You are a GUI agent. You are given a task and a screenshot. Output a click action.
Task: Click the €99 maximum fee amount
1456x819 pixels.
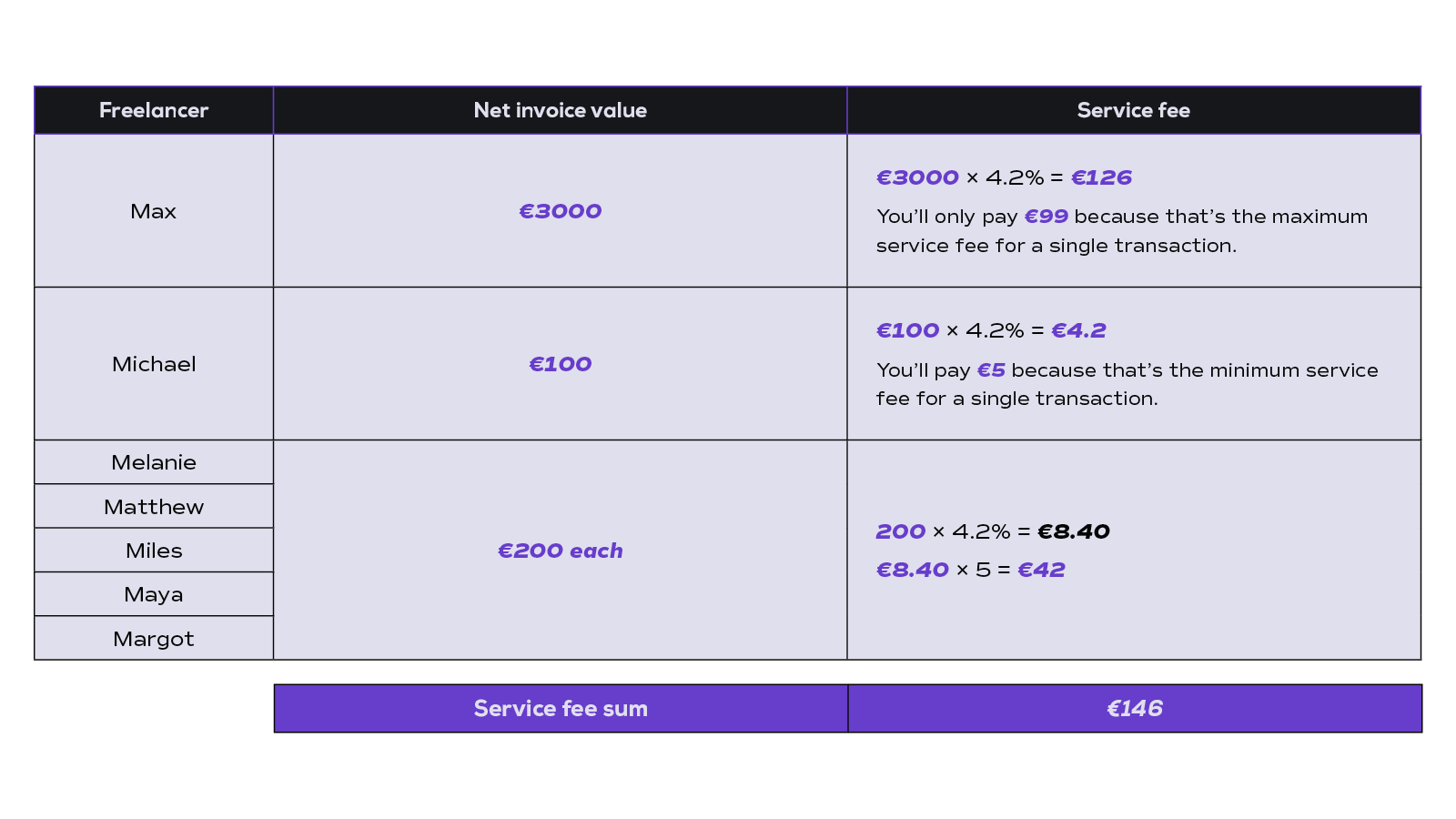pos(1046,217)
